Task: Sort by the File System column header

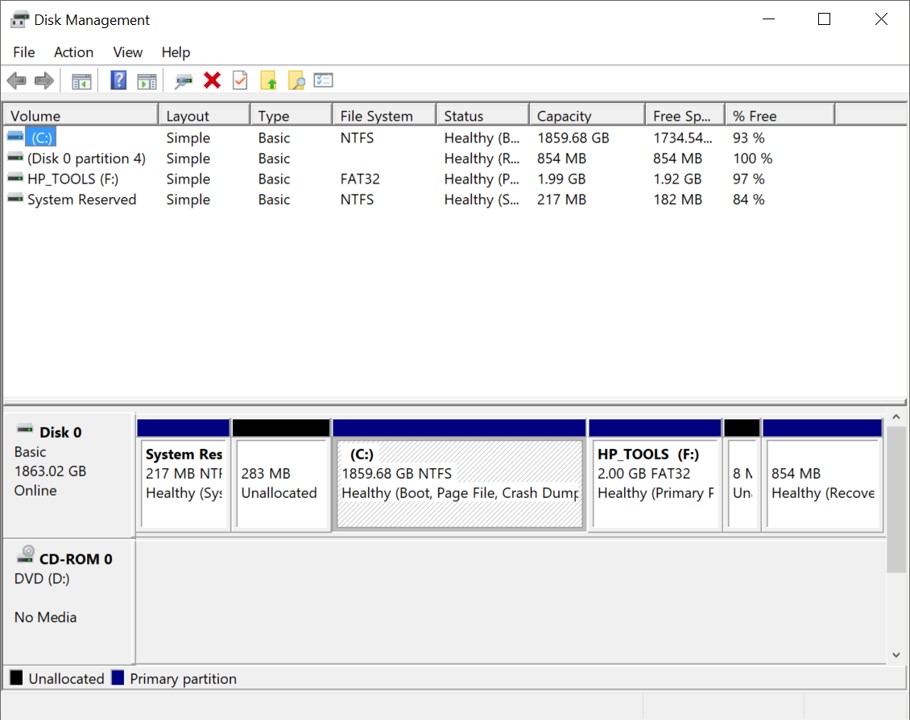Action: point(384,115)
